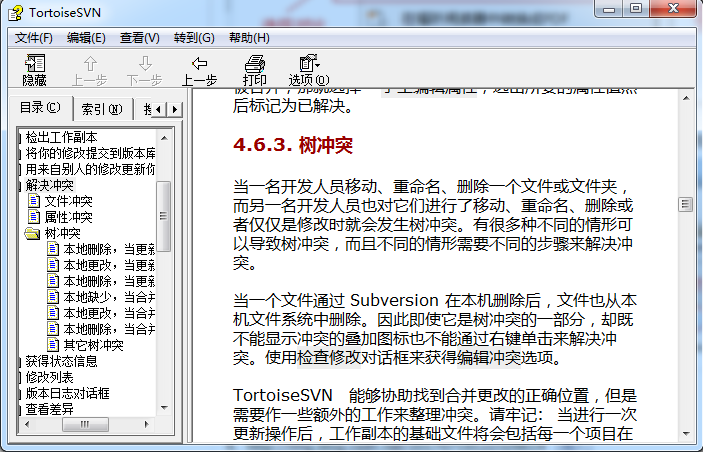Open the 转到(G) menu
Screen dimensions: 703x452
point(194,38)
